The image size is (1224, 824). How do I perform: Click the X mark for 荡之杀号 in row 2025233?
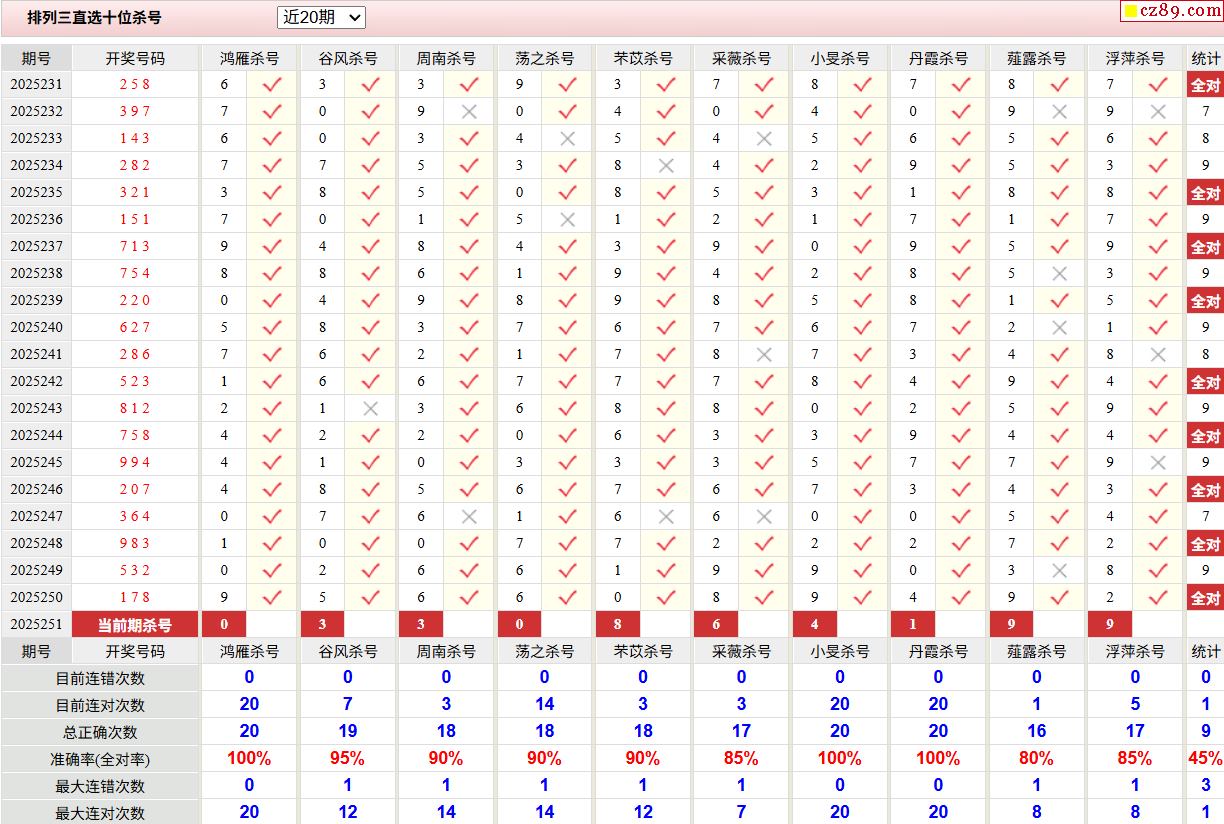click(x=567, y=139)
